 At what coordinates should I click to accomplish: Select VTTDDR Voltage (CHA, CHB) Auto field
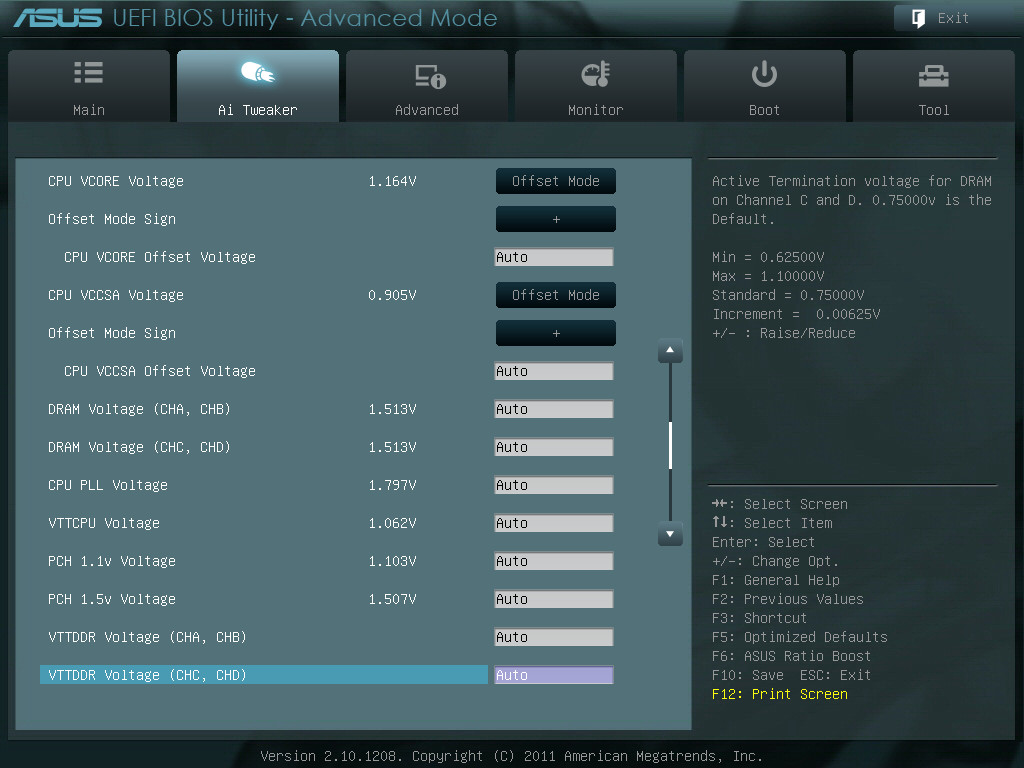(x=554, y=637)
